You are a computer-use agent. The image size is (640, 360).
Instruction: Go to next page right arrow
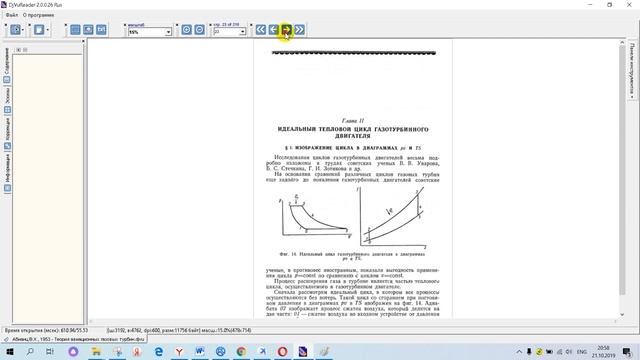[x=287, y=30]
